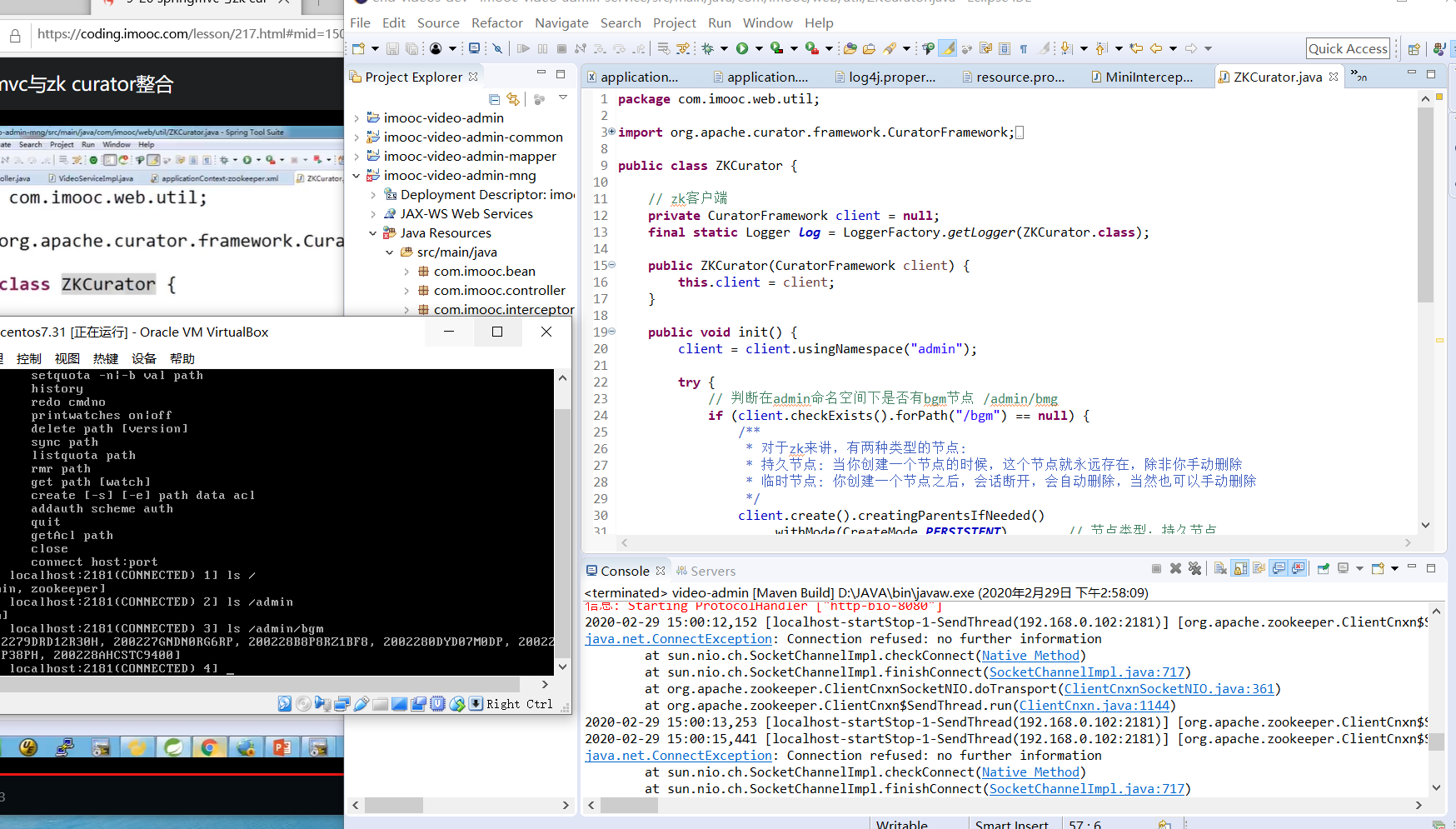Close the ZKCurator.java editor tab
Screen dimensions: 1456x829
click(x=1334, y=77)
